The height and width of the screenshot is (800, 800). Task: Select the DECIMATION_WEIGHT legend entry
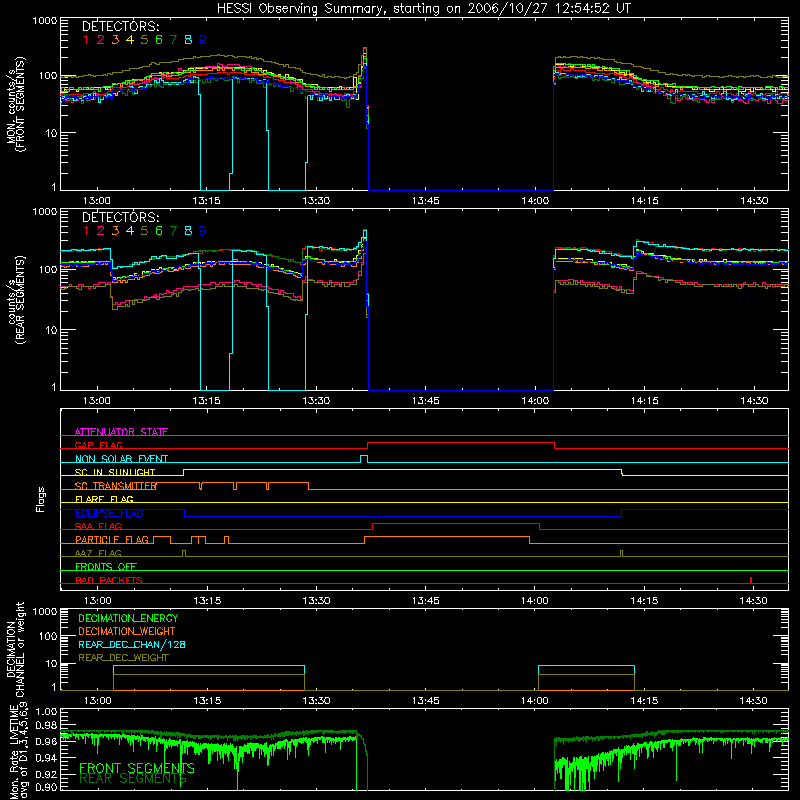coord(127,631)
